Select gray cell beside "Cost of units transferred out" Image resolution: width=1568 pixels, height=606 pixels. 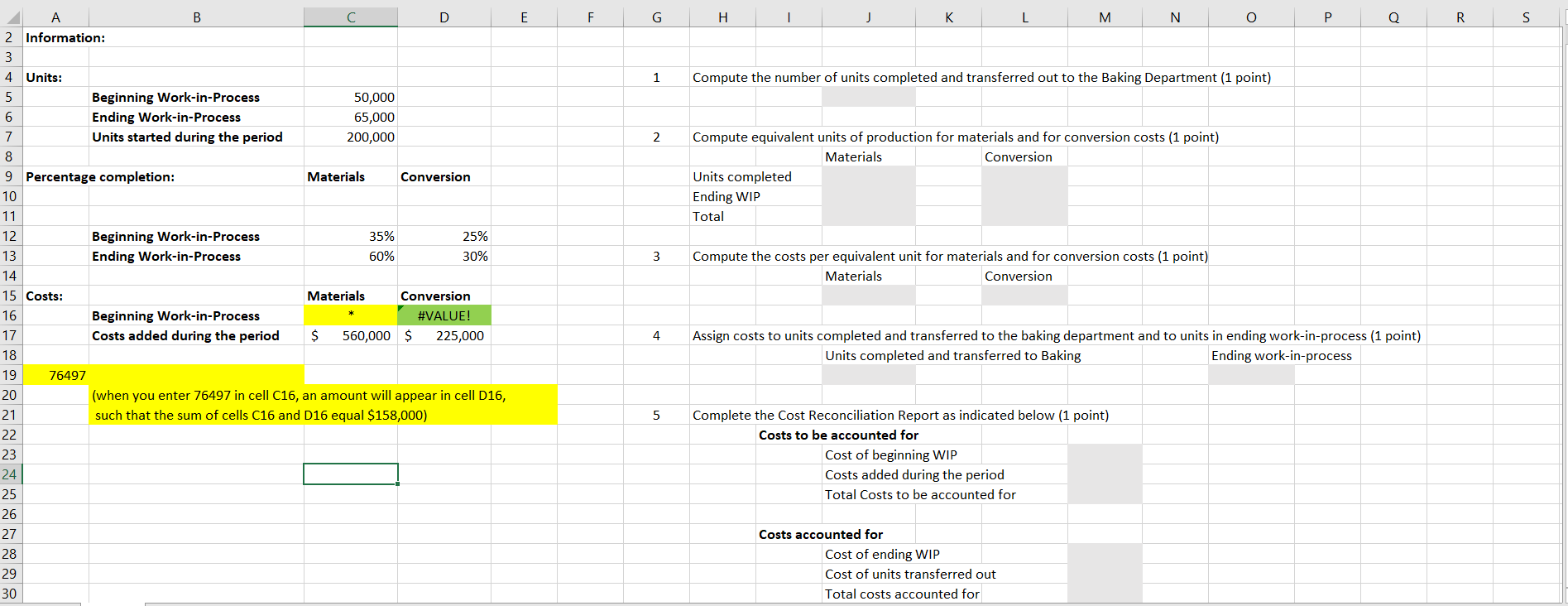click(x=1105, y=574)
